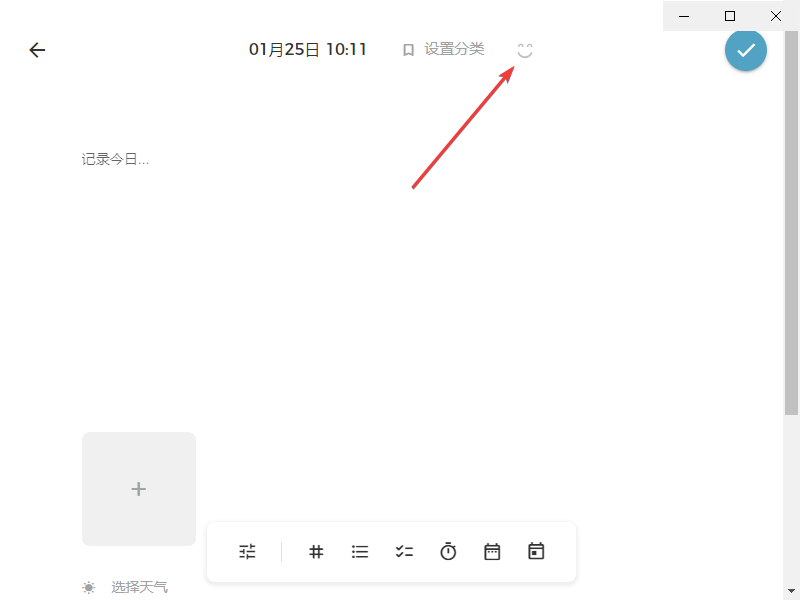Image resolution: width=800 pixels, height=600 pixels.
Task: Open the mood smiley face picker
Action: (525, 50)
